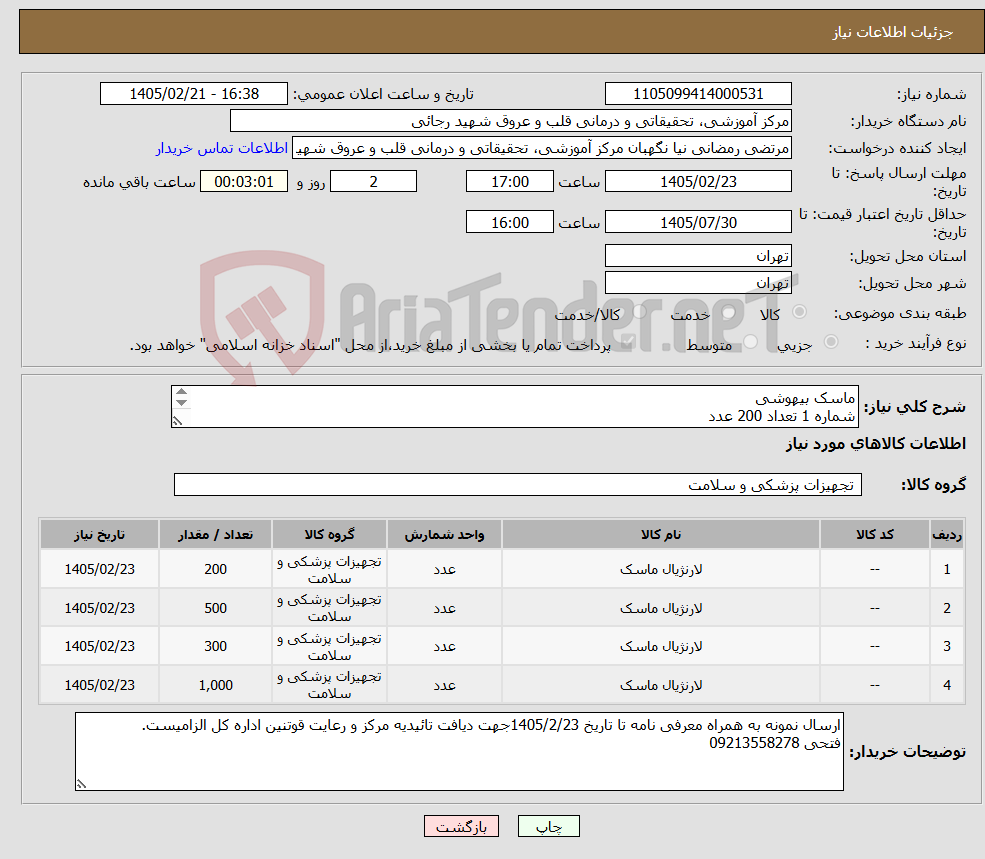Click لارنژیال ماسک in row 1
Viewport: 985px width, 859px height.
pyautogui.click(x=661, y=569)
